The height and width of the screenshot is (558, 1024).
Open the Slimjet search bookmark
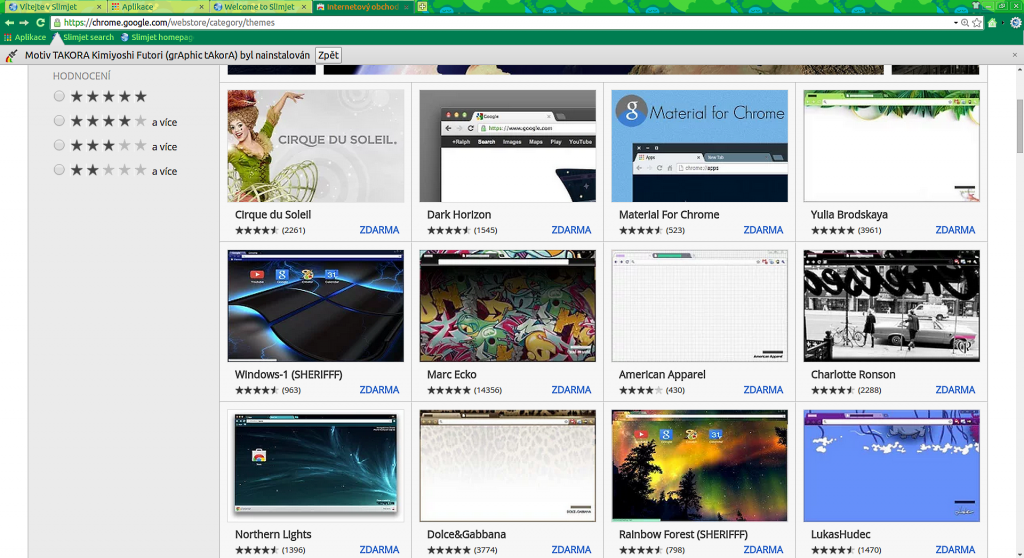83,37
